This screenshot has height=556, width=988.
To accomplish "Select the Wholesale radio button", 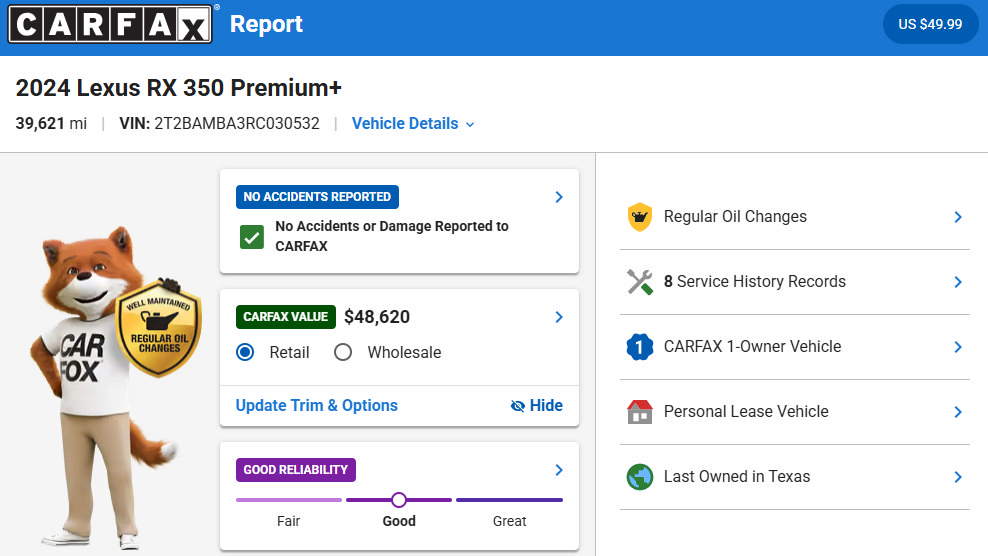I will click(343, 352).
